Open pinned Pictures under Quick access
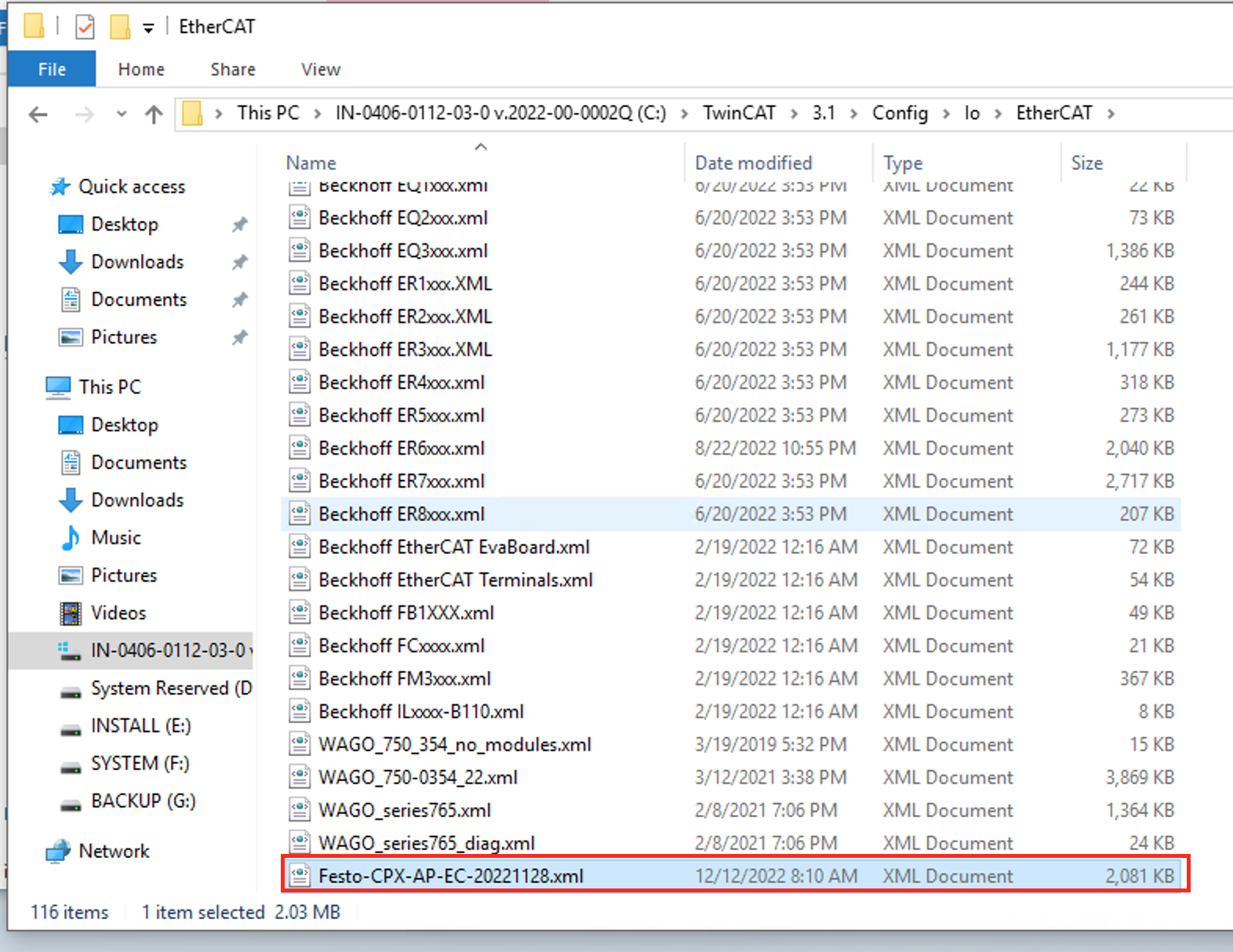 tap(124, 337)
